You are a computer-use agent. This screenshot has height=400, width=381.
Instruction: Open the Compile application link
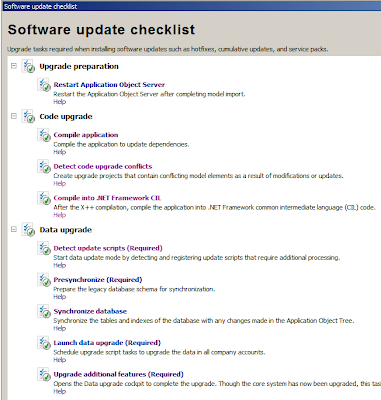[86, 135]
